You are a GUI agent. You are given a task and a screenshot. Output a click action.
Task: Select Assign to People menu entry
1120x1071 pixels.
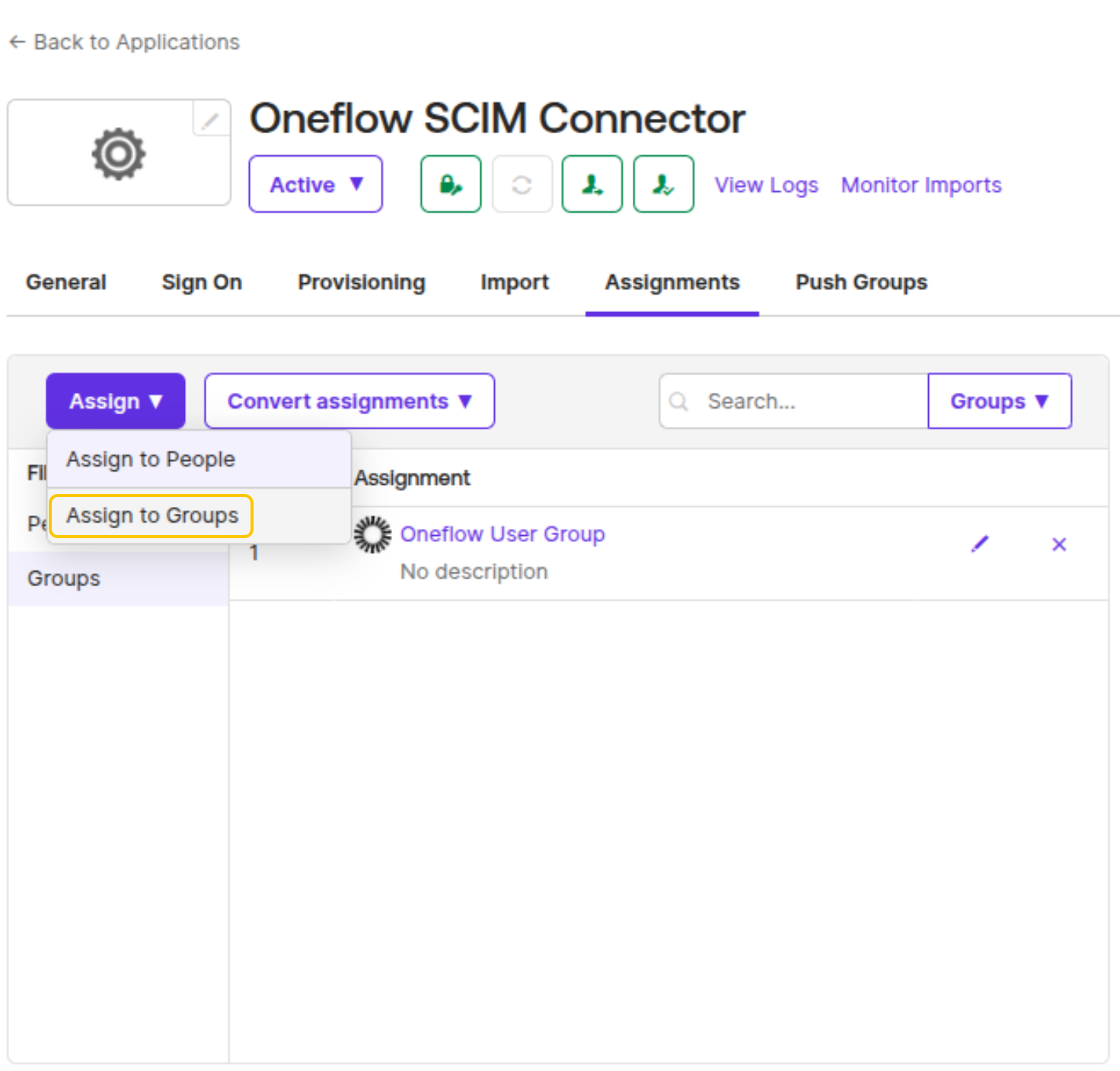[199, 460]
